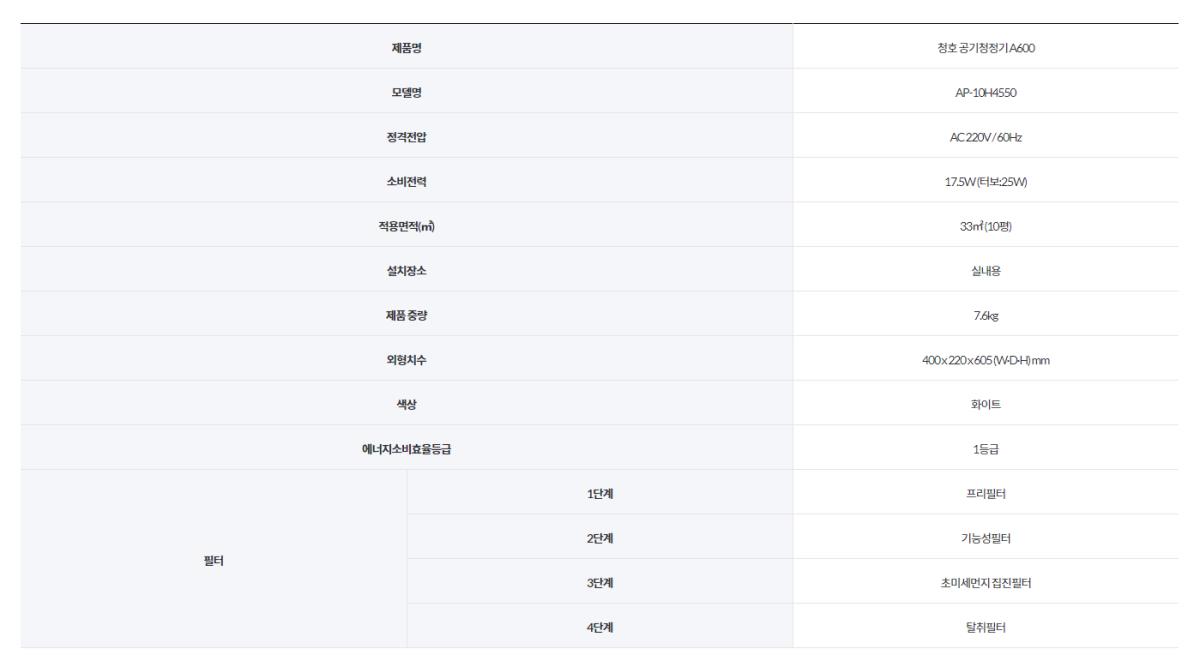1200x667 pixels.
Task: Click the model number AP-10H4550
Action: (x=985, y=92)
